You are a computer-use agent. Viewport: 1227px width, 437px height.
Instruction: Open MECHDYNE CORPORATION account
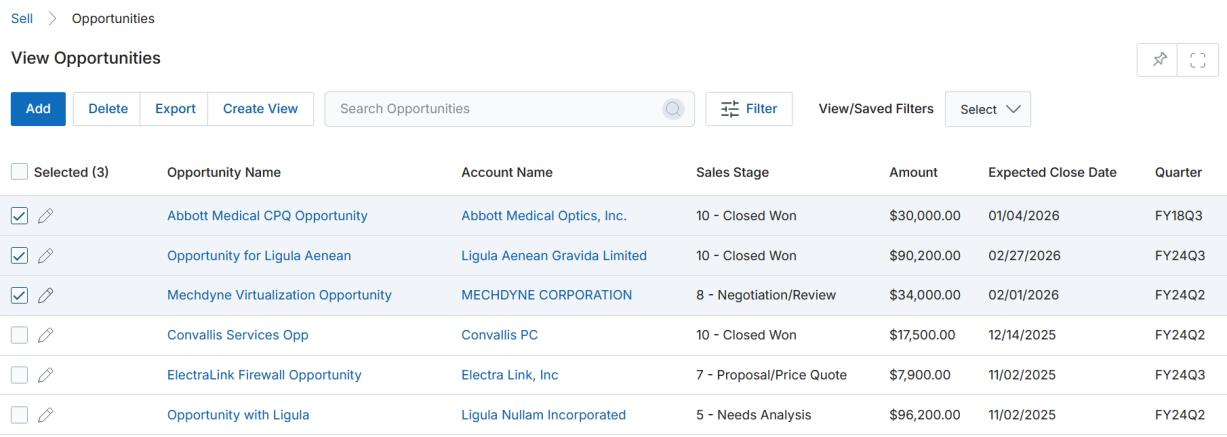tap(547, 295)
